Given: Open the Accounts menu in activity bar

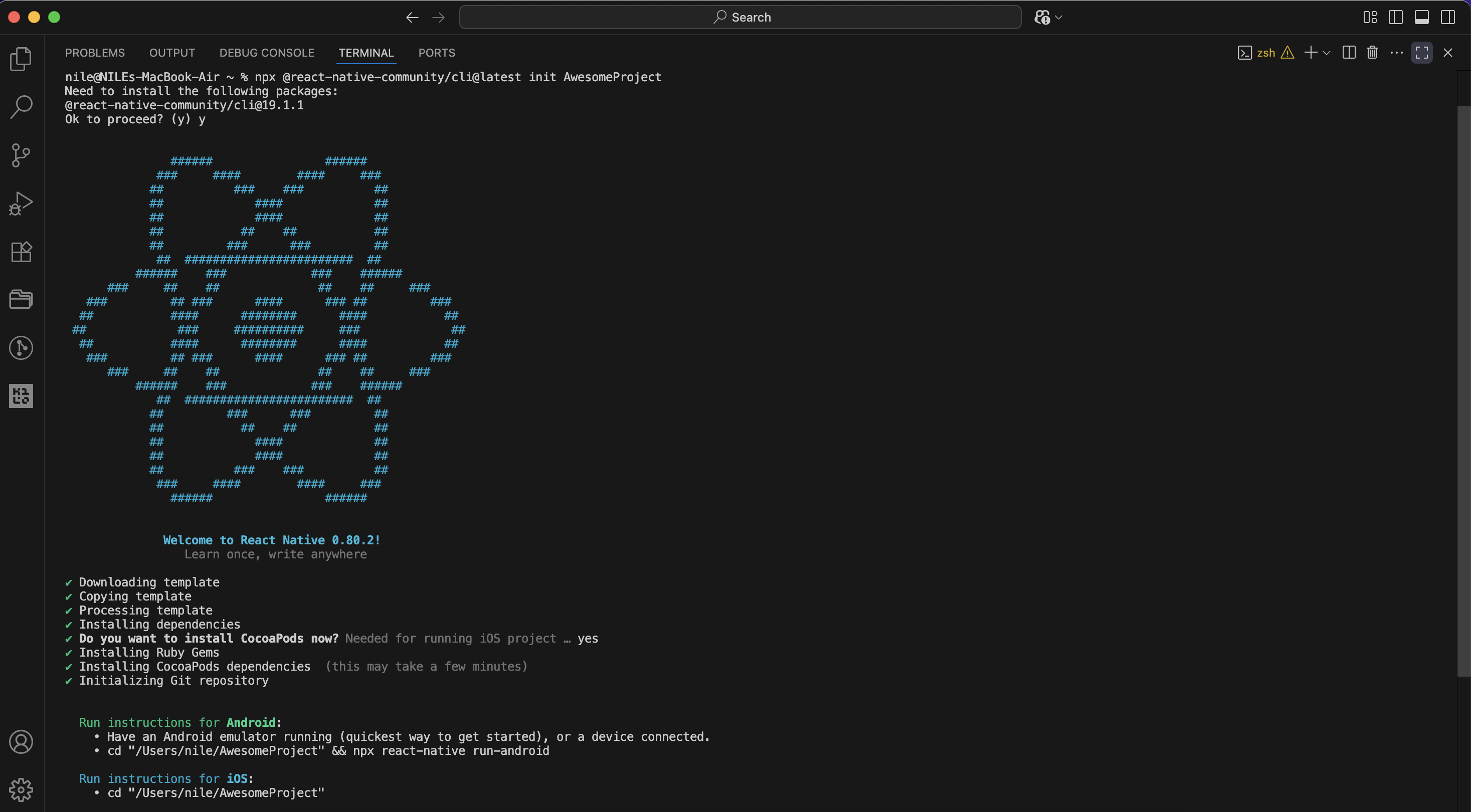Looking at the screenshot, I should [x=21, y=742].
